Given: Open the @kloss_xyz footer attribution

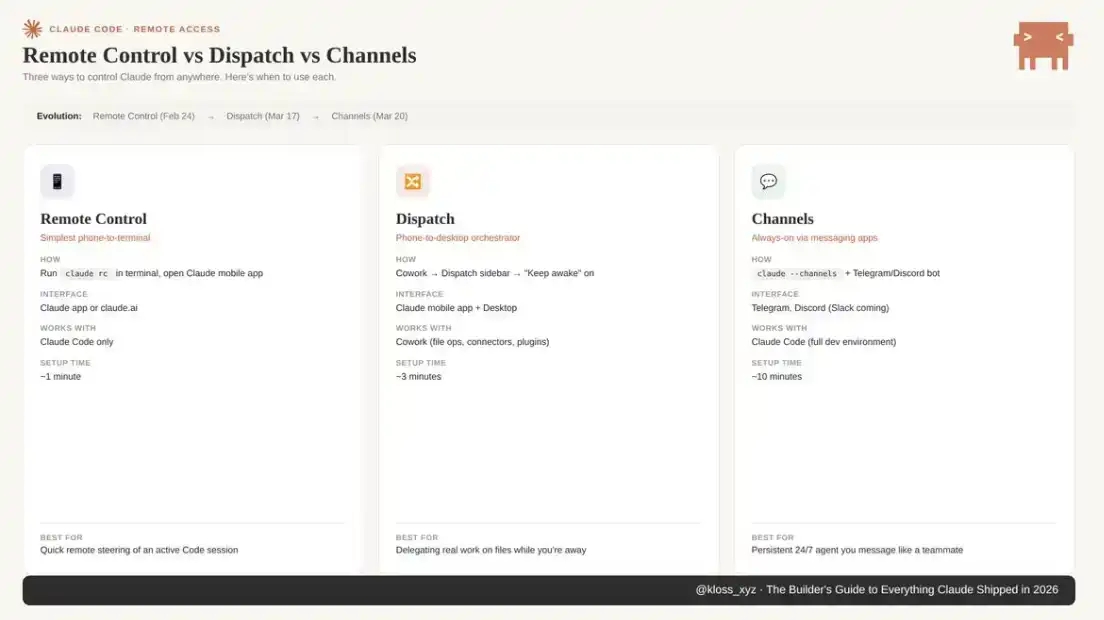Looking at the screenshot, I should [725, 590].
